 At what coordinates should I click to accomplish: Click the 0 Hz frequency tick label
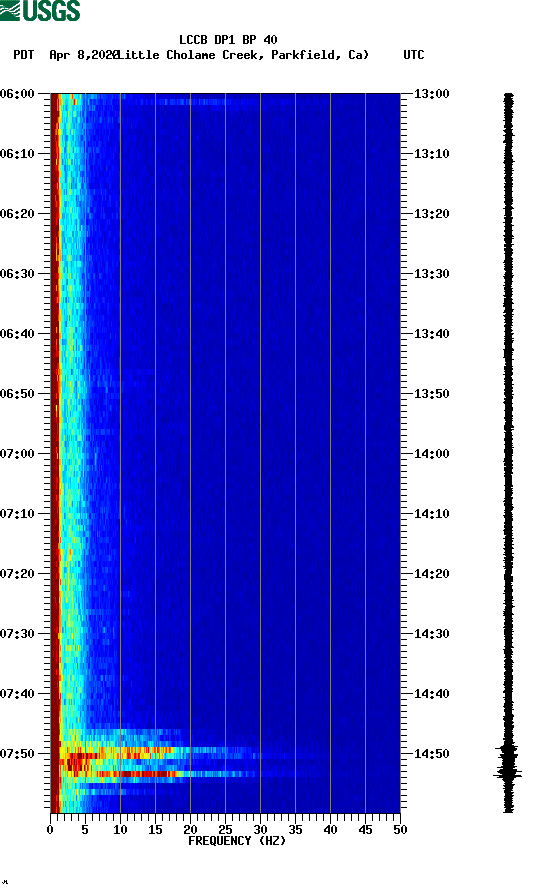point(50,830)
